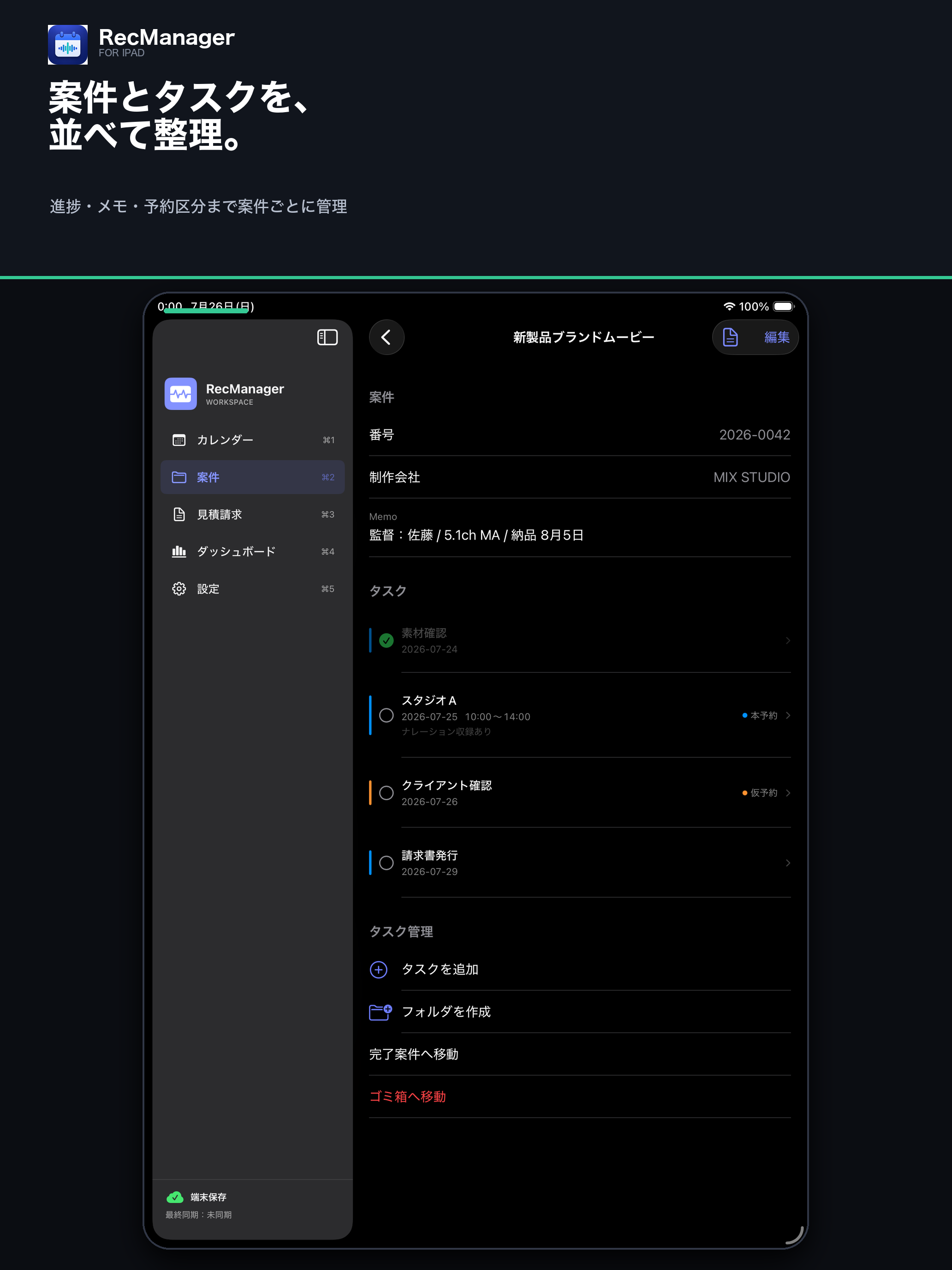The width and height of the screenshot is (952, 1270).
Task: Toggle the sidebar panel icon
Action: [x=327, y=337]
